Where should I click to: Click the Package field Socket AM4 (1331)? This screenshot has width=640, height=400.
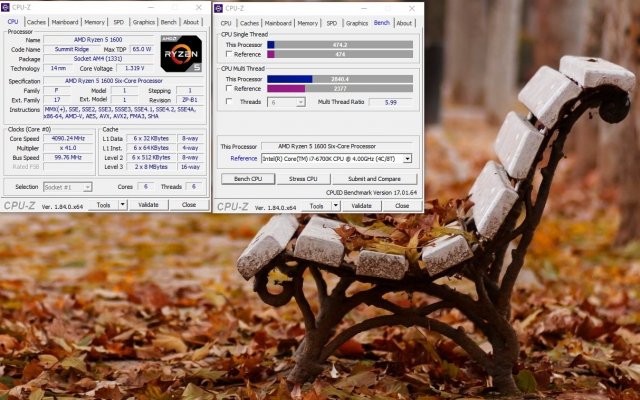98,59
